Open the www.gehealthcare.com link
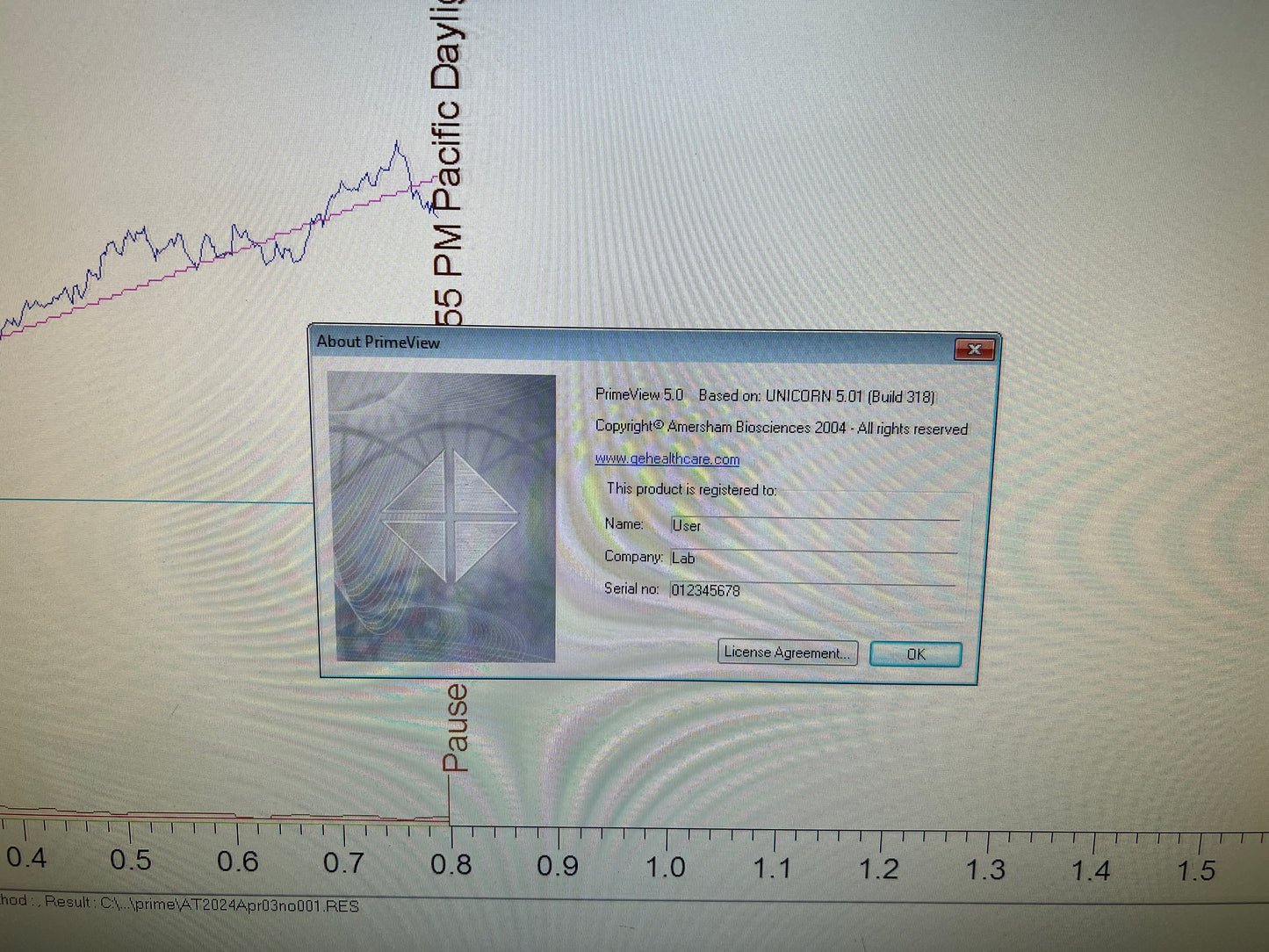Screen dimensions: 1269x952 (x=667, y=458)
